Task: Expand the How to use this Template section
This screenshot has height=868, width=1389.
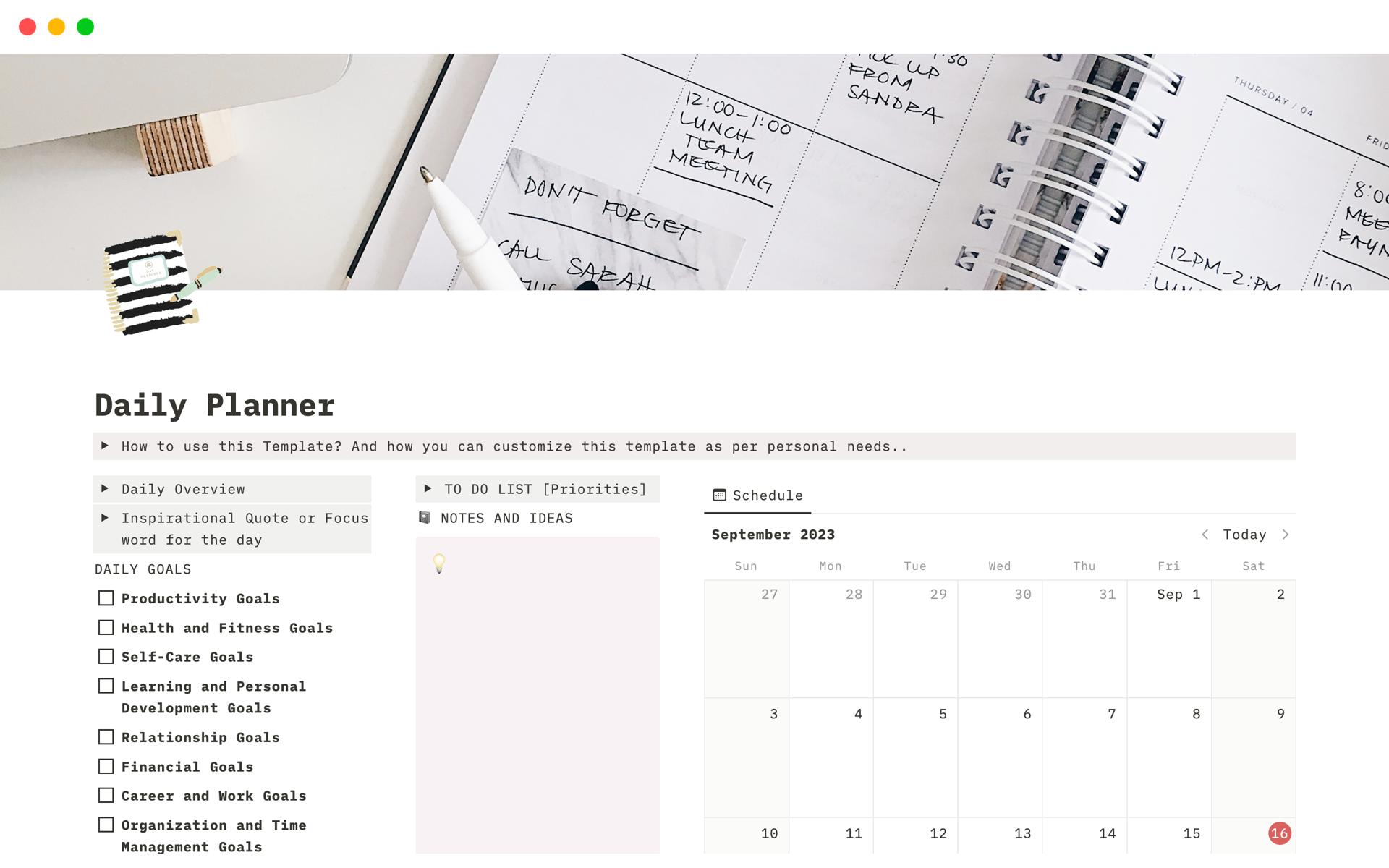Action: click(x=106, y=445)
